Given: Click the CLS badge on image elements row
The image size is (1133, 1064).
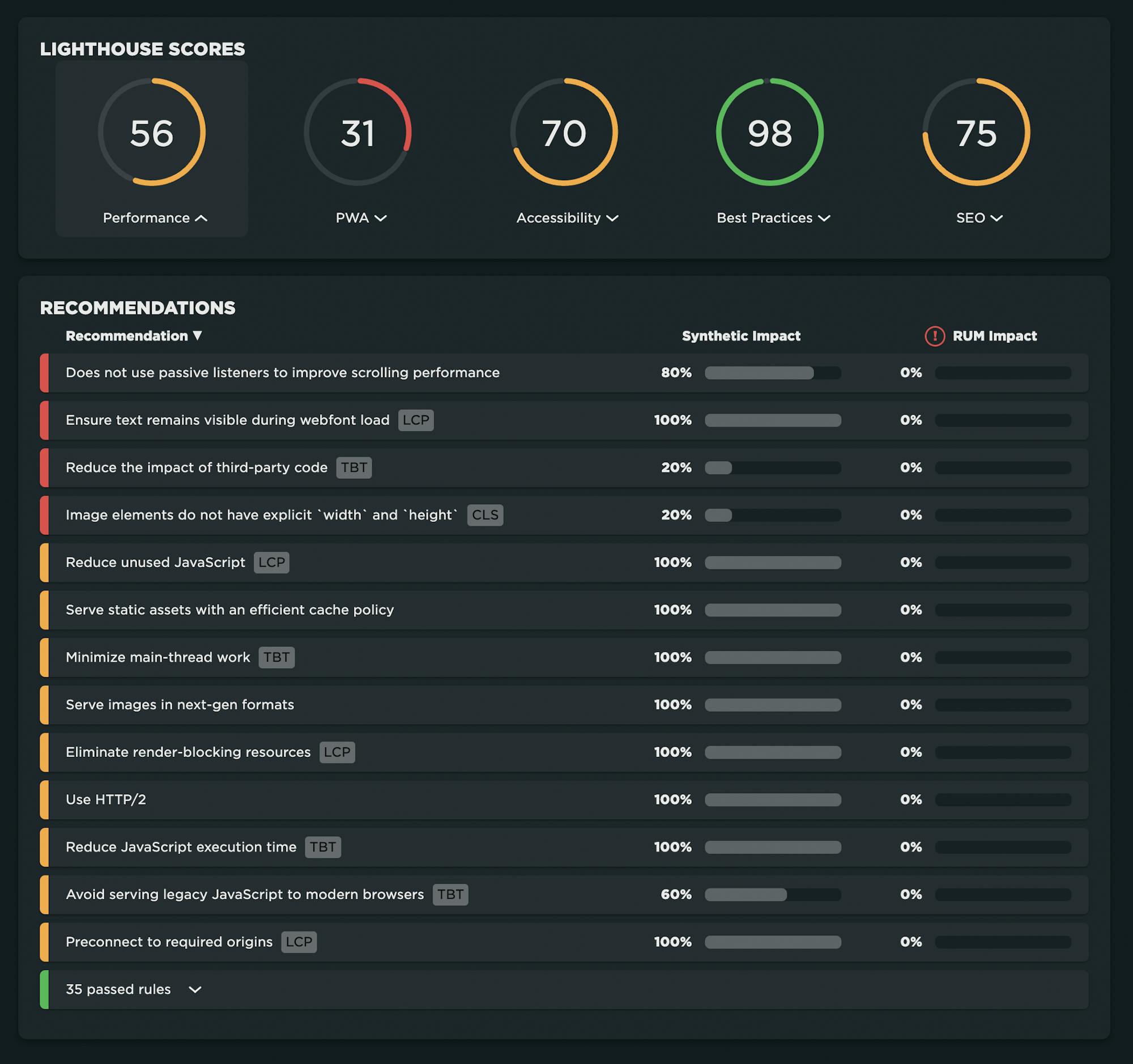Looking at the screenshot, I should pos(484,515).
